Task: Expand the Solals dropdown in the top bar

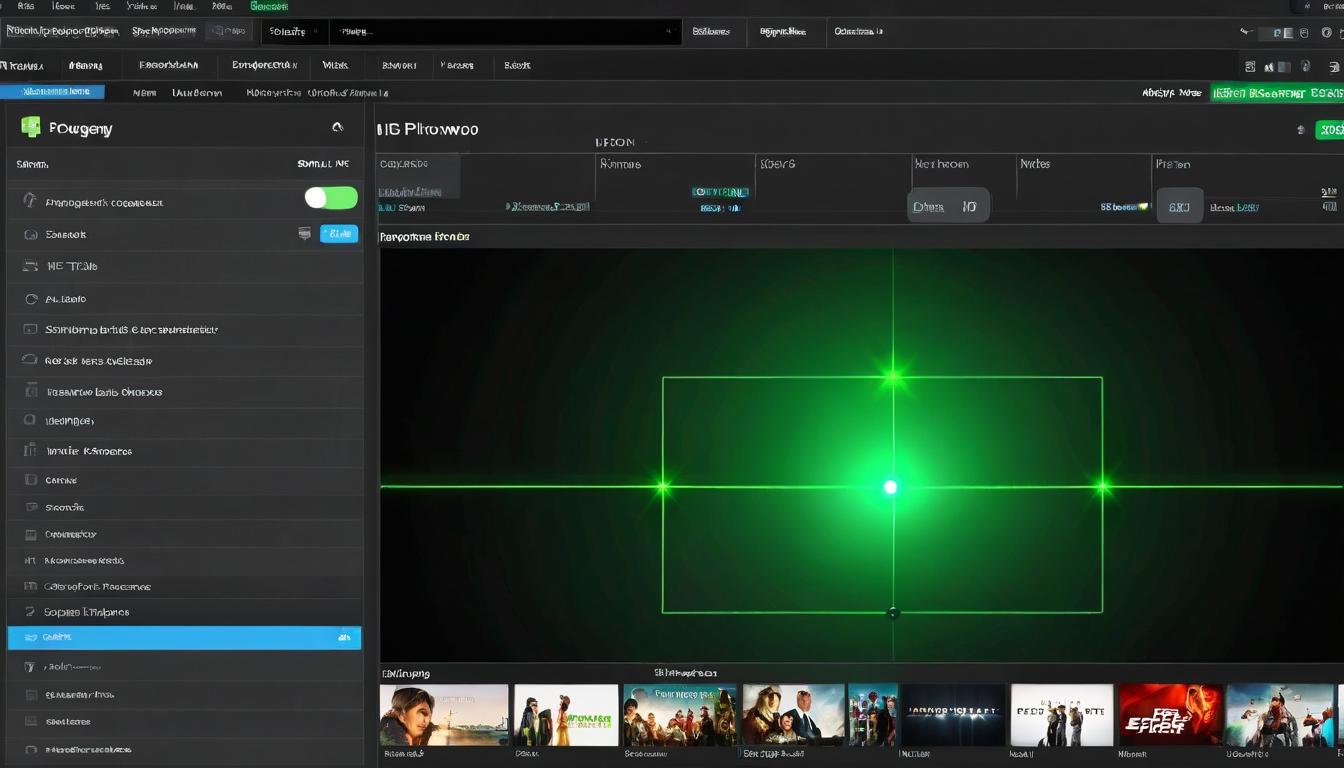Action: point(294,31)
